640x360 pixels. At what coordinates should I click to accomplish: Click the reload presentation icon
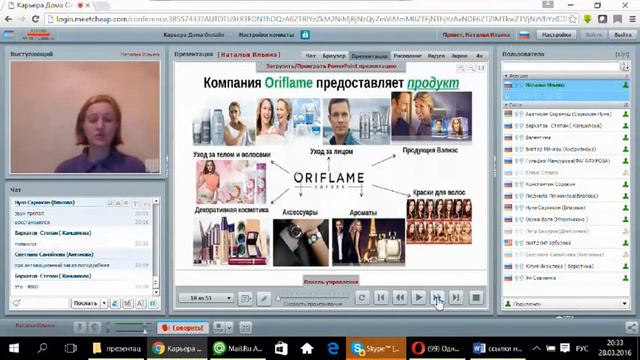362,298
